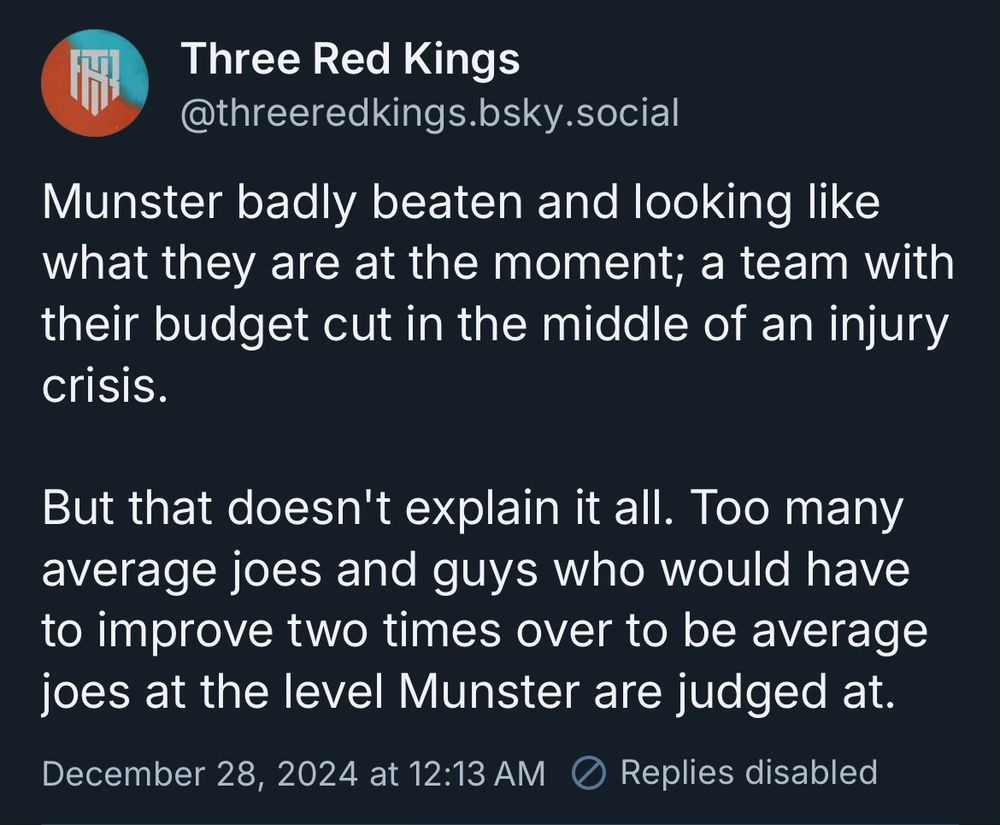This screenshot has height=825, width=1000.
Task: Click the line "to improve two times over"
Action: (484, 632)
